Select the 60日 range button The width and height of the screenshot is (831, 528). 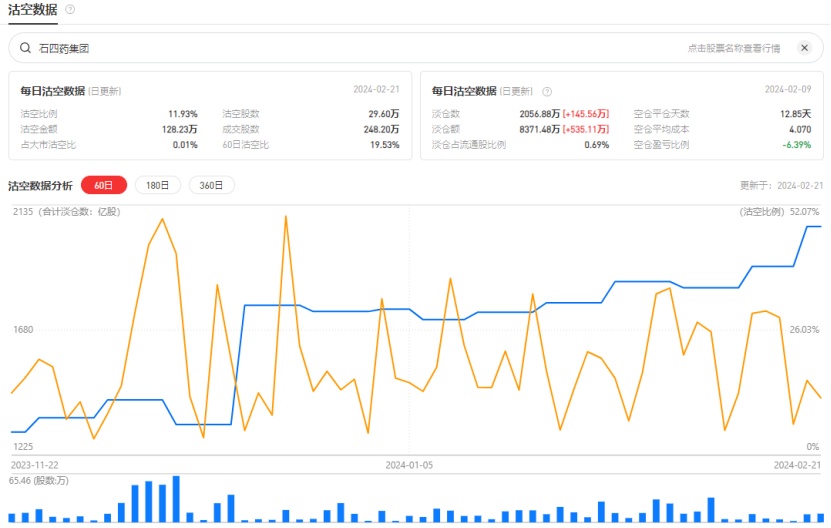[104, 185]
